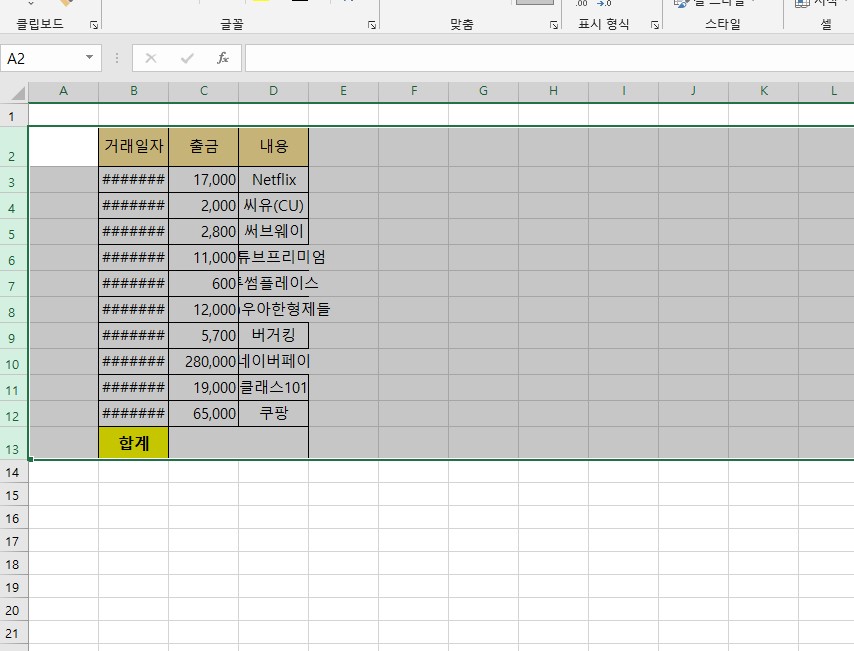The width and height of the screenshot is (854, 651).
Task: Select the cell containing 17,000
Action: pyautogui.click(x=204, y=179)
